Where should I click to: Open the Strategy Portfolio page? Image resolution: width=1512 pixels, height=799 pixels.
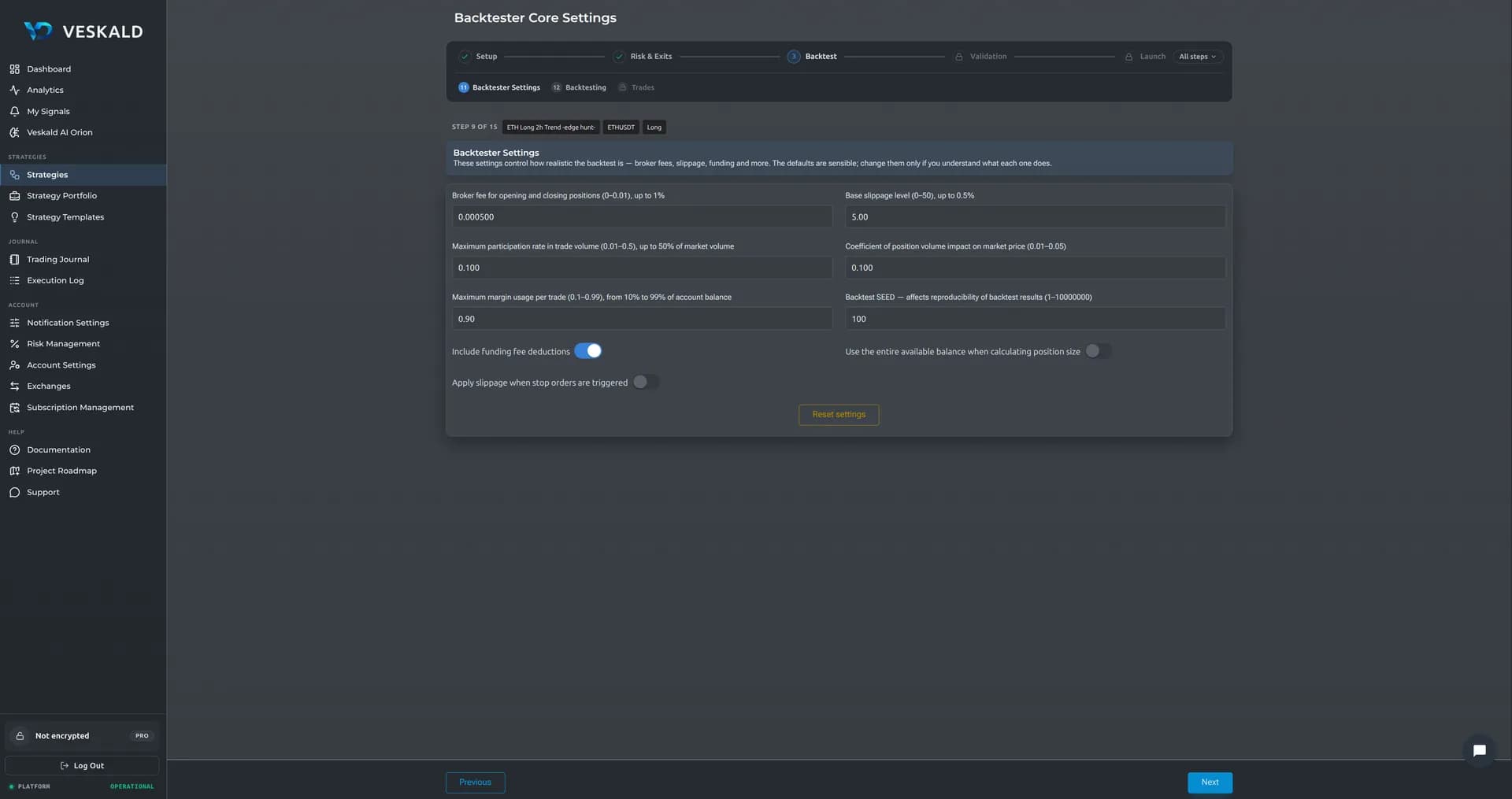[83, 196]
